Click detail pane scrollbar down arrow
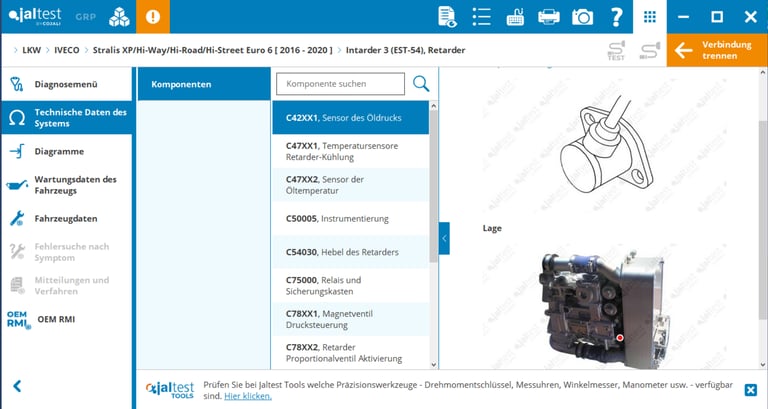Screen dimensions: 768x409 tap(764, 364)
